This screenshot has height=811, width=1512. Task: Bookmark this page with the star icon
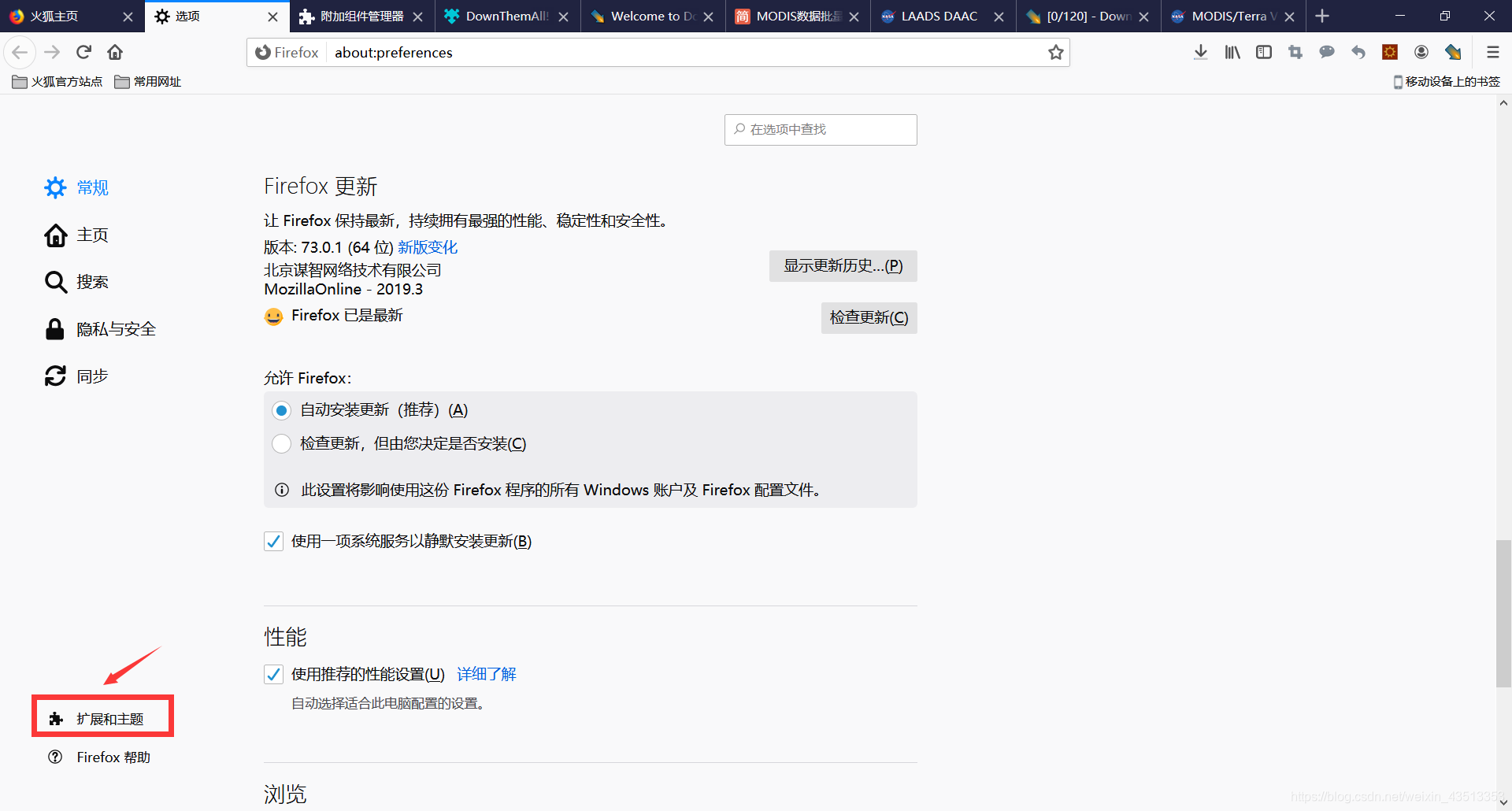[x=1055, y=52]
